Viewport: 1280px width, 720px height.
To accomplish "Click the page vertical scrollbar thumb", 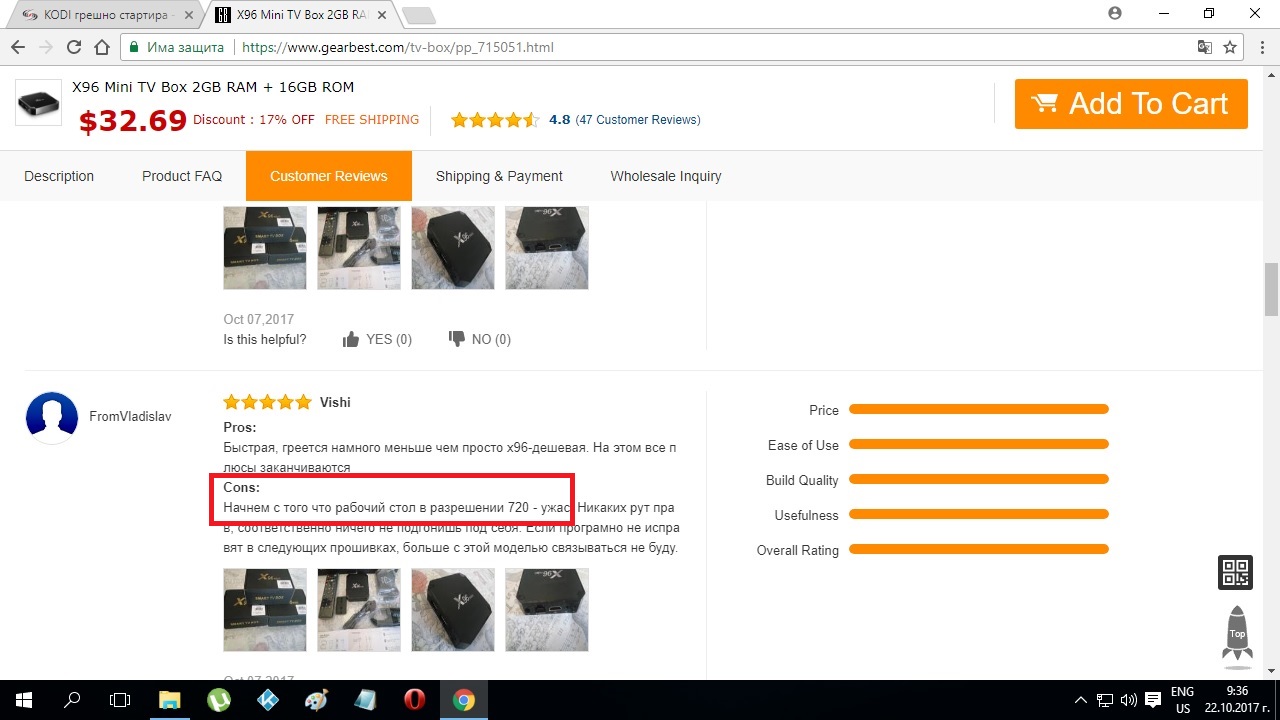I will pyautogui.click(x=1271, y=290).
